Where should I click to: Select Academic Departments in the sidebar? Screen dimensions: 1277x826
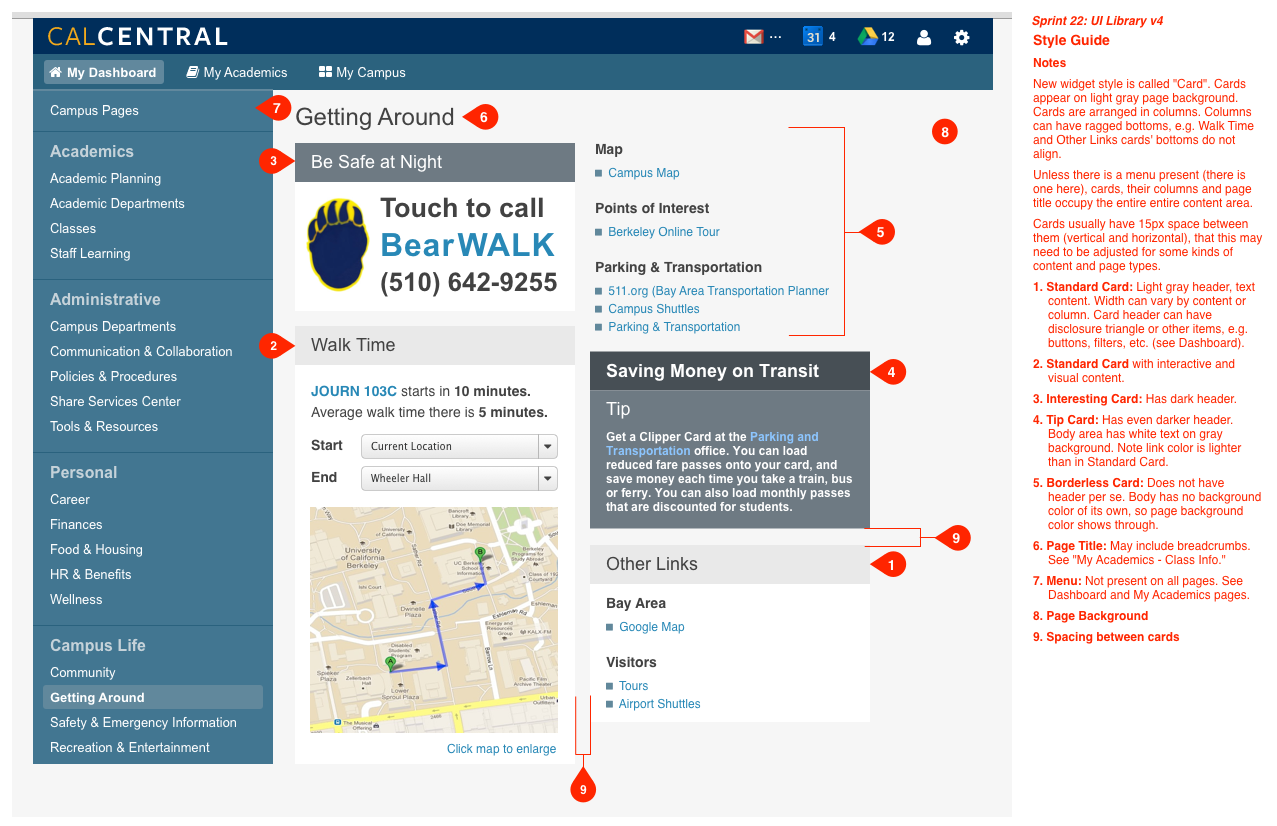[117, 203]
